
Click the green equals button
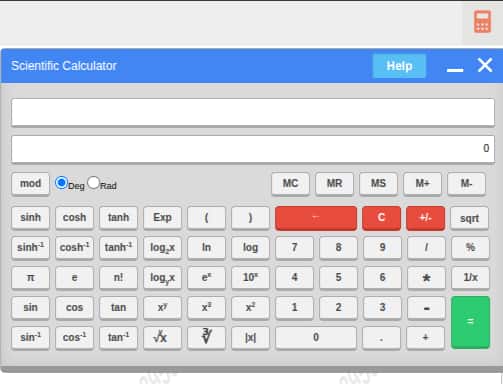point(470,322)
